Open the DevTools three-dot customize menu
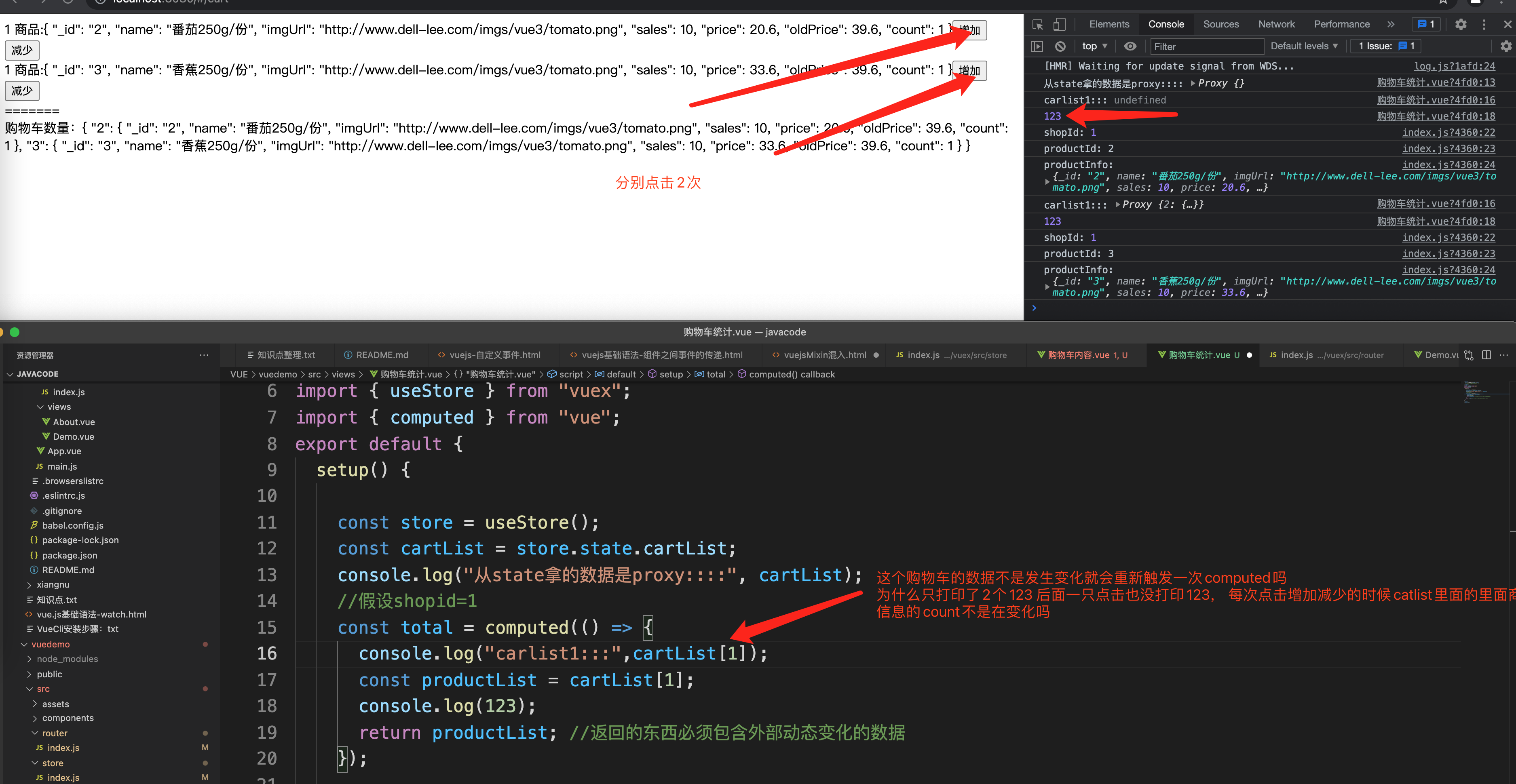The image size is (1516, 784). (x=1484, y=24)
